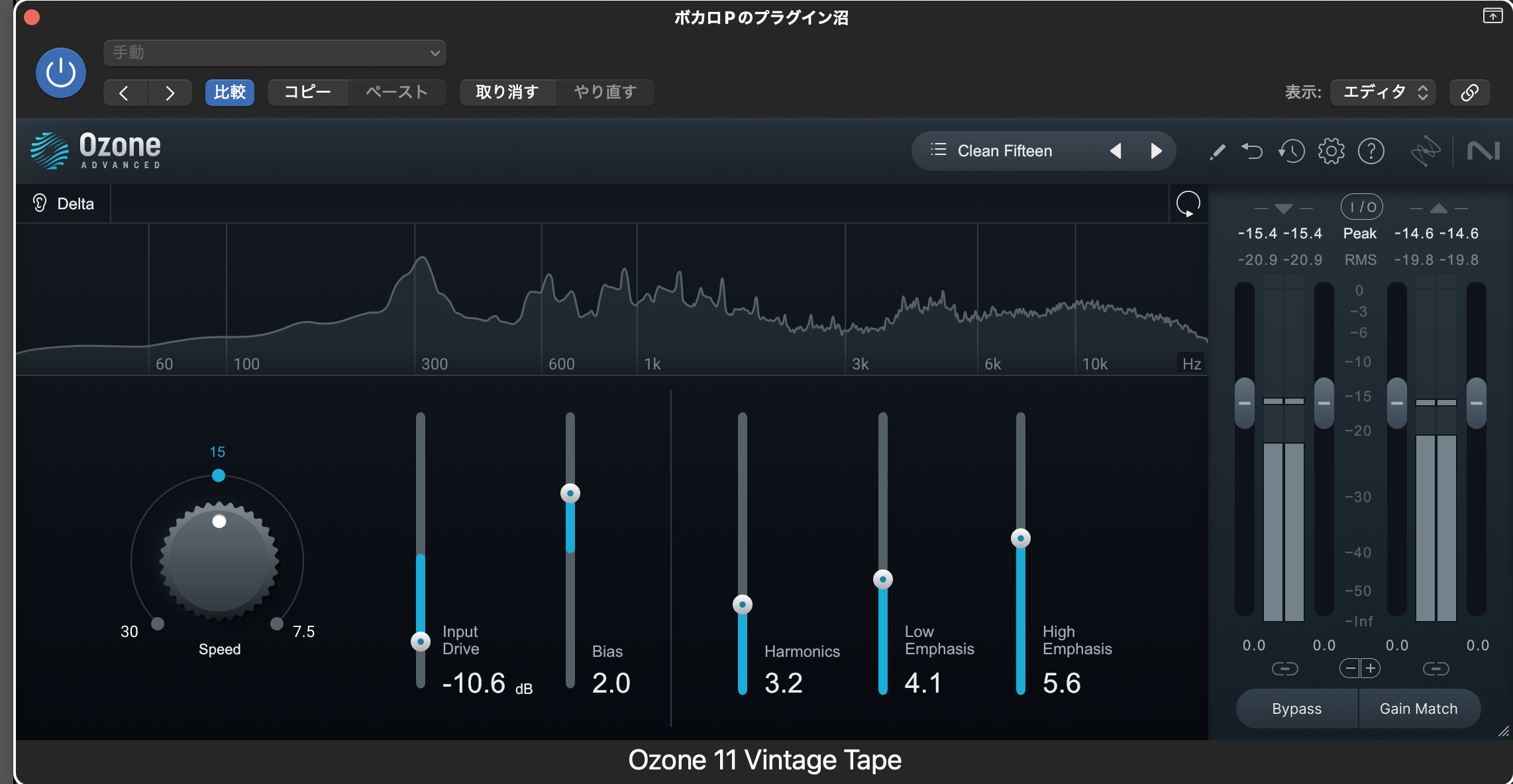Open the manual preset dropdown
The height and width of the screenshot is (784, 1513).
click(x=275, y=53)
